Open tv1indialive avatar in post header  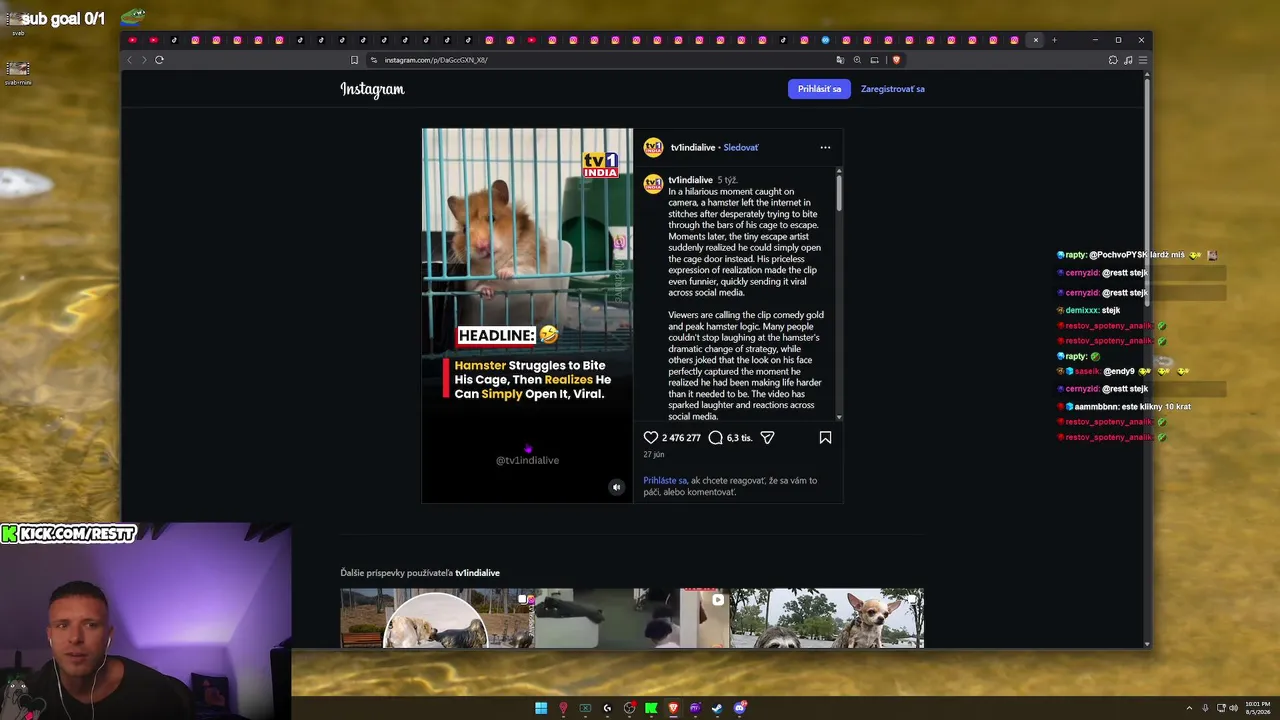[x=653, y=148]
